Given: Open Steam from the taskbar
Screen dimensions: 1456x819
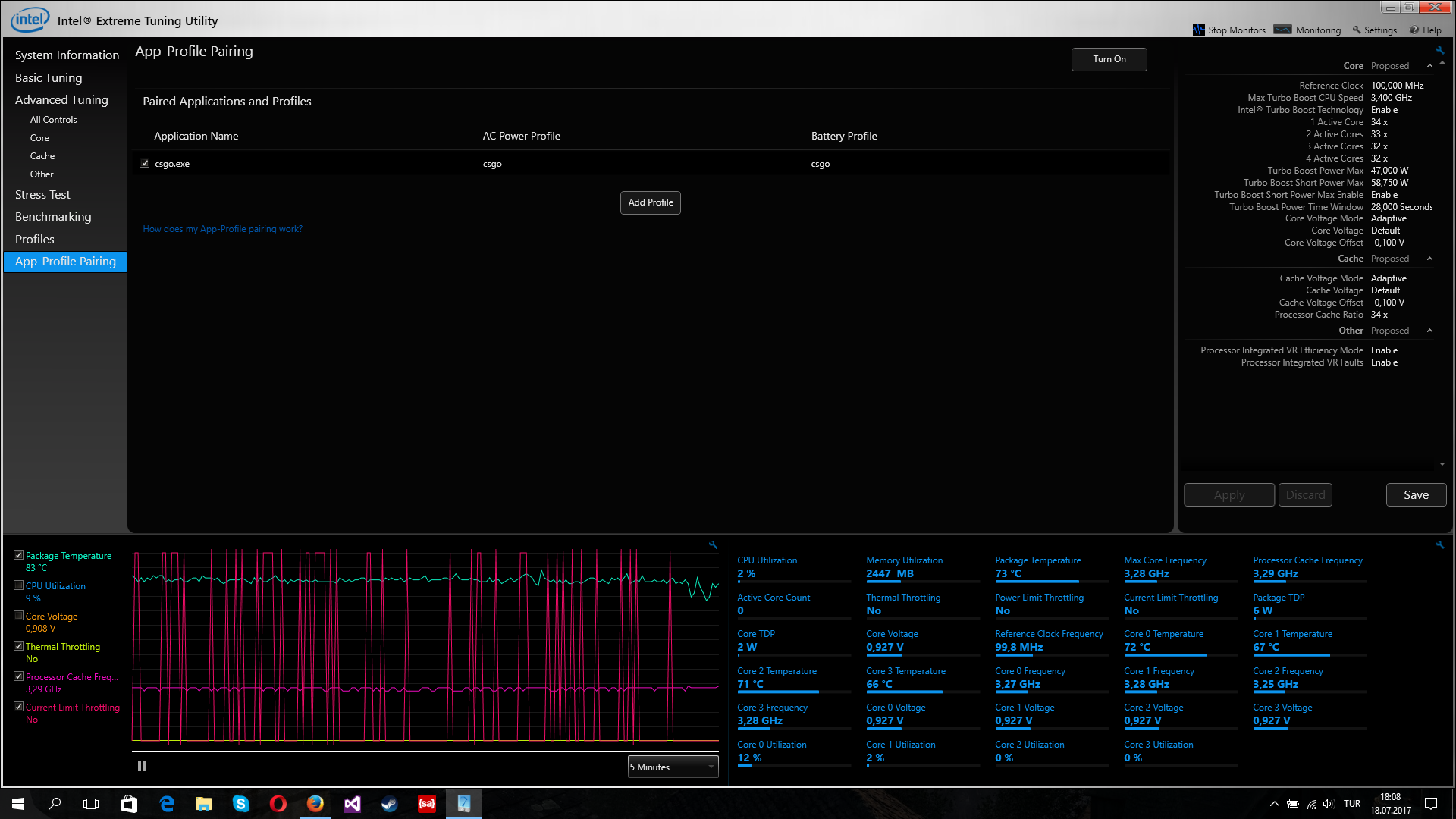Looking at the screenshot, I should coord(390,804).
